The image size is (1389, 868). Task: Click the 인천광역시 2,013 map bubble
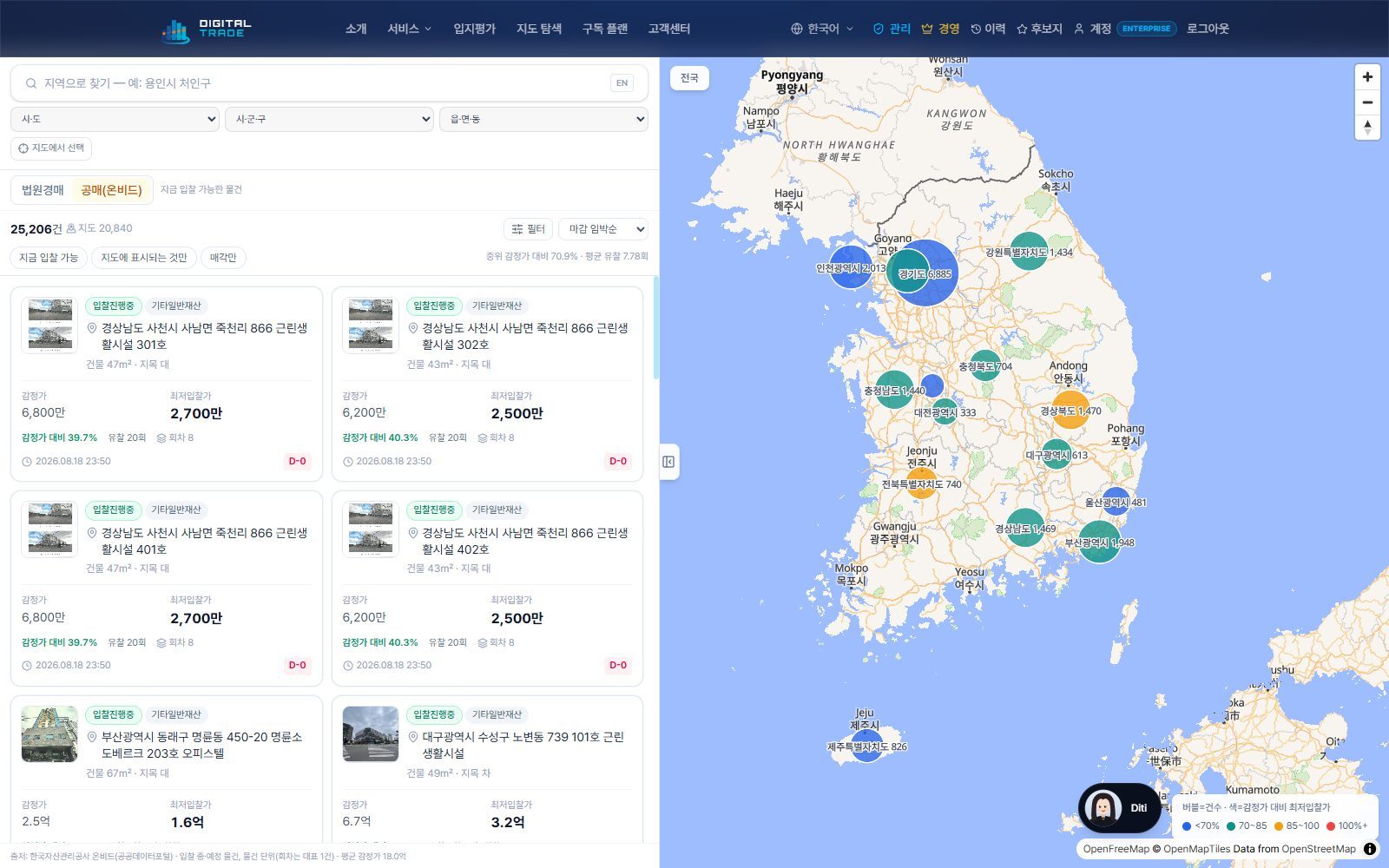click(x=851, y=267)
